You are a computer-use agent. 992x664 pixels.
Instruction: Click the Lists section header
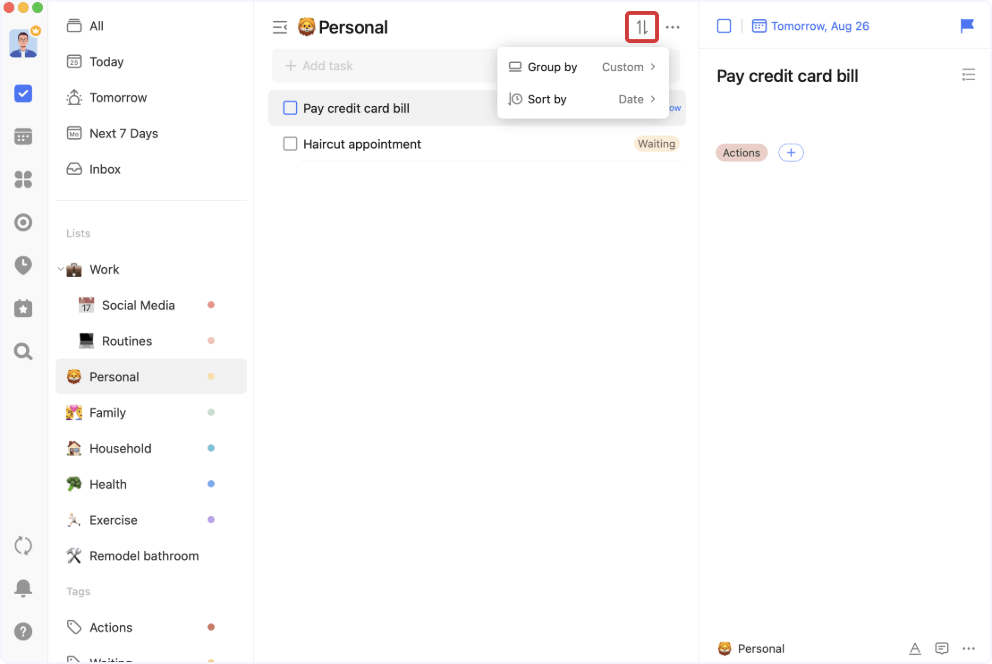tap(78, 233)
